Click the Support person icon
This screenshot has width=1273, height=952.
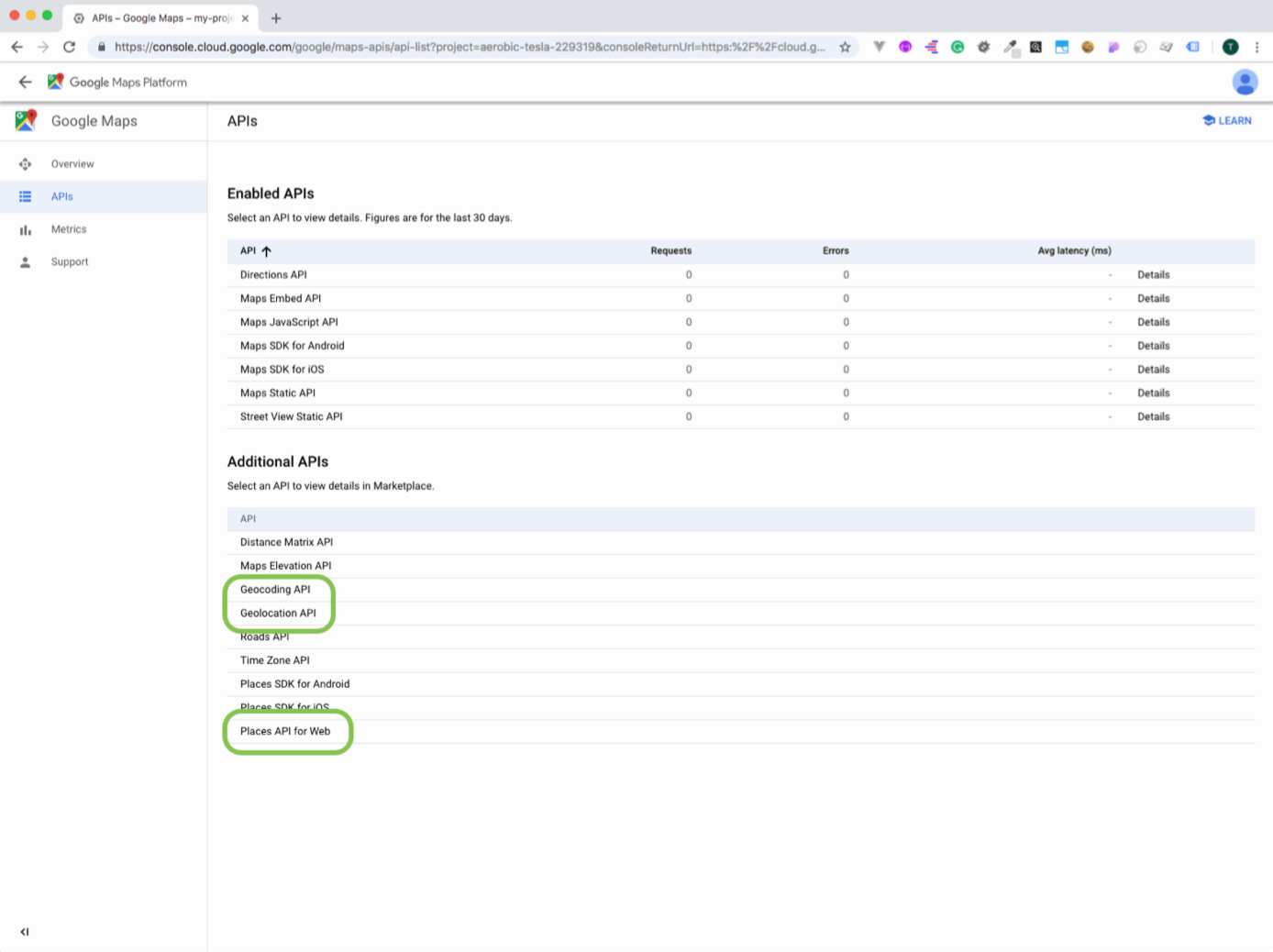click(x=25, y=262)
